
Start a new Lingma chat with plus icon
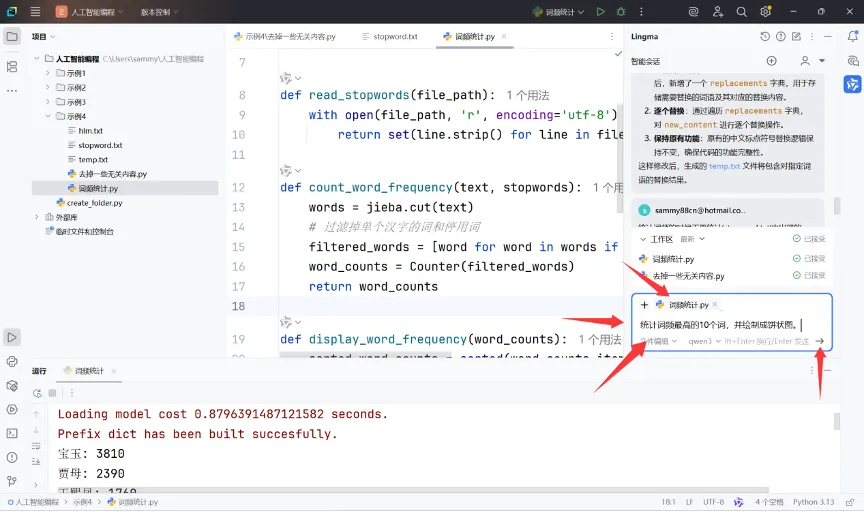click(x=771, y=61)
